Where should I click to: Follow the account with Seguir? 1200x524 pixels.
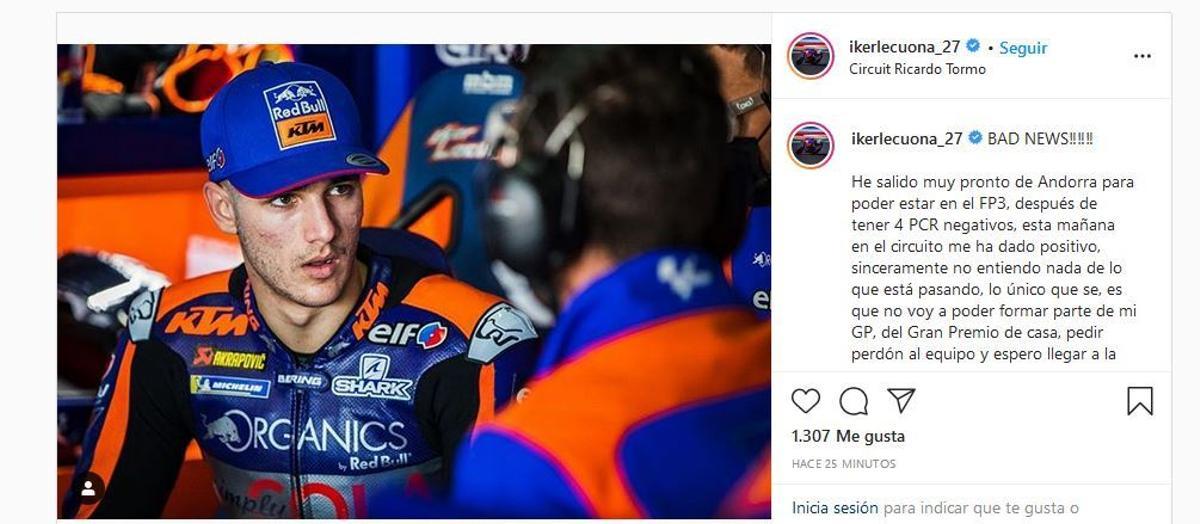pos(1023,47)
